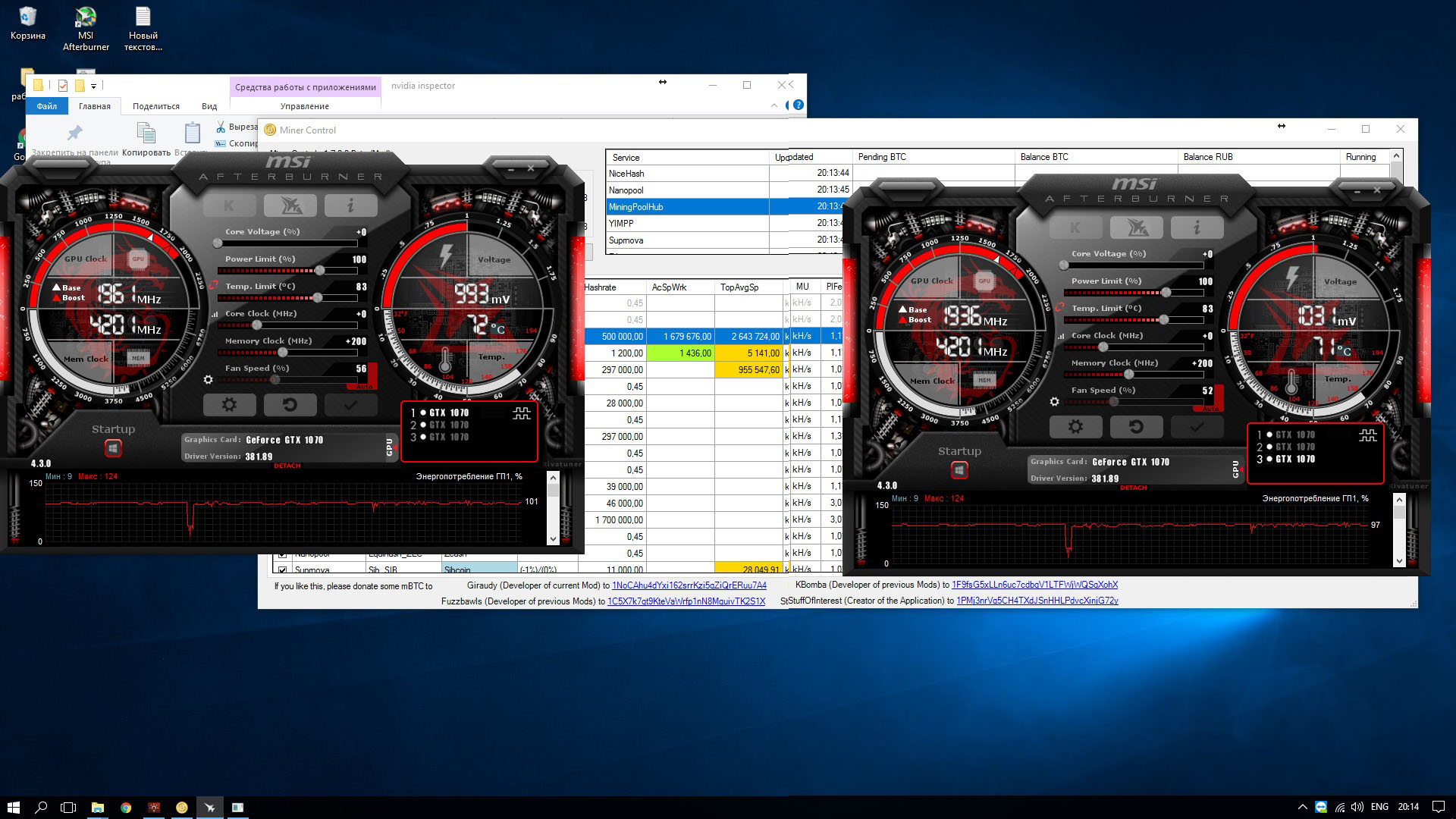Click MSI jet logo button in Afterburner reading 1936 MHz
The height and width of the screenshot is (819, 1456).
tap(1136, 227)
